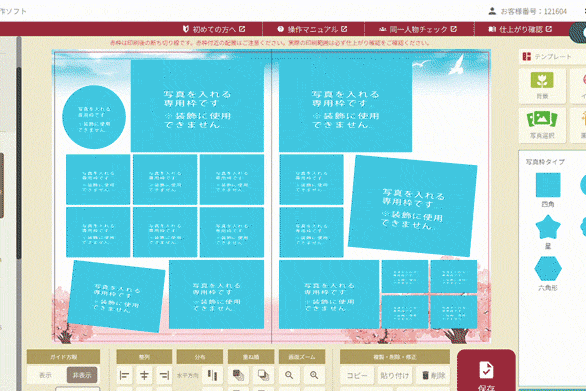Open the 写真選択 photo selection panel
The width and height of the screenshot is (586, 391).
tap(542, 126)
